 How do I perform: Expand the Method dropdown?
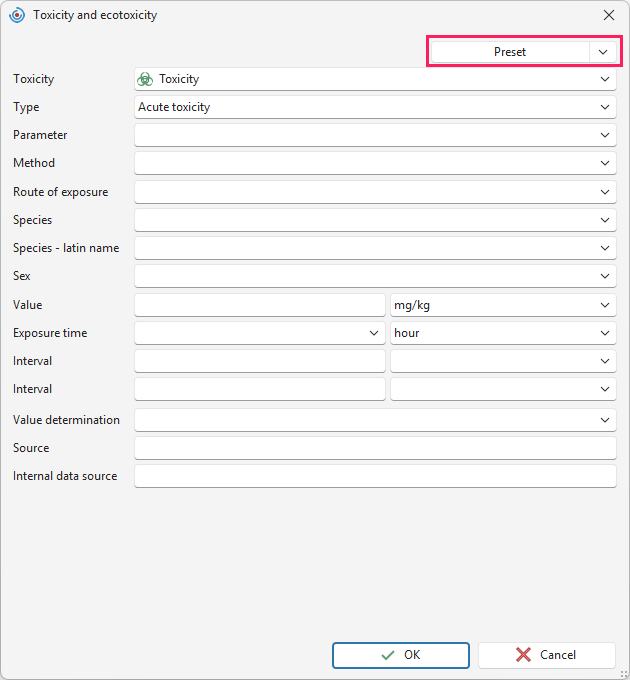375,163
